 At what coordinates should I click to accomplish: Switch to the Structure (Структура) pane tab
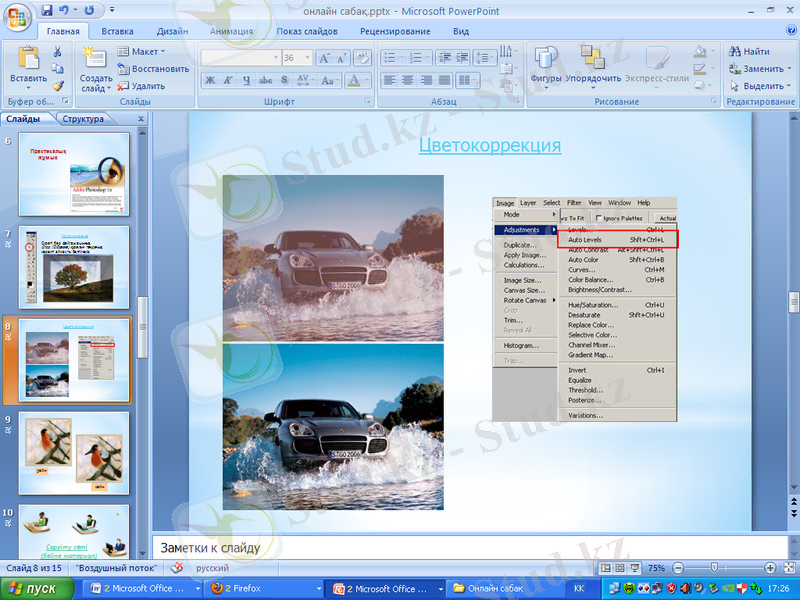(83, 119)
